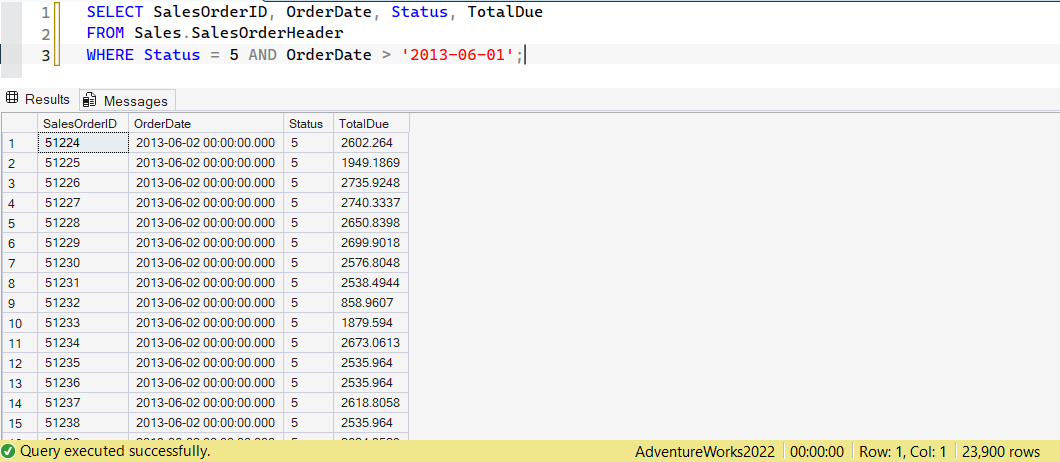The width and height of the screenshot is (1060, 462).
Task: Click TotalDue value 2740.3337
Action: click(371, 203)
